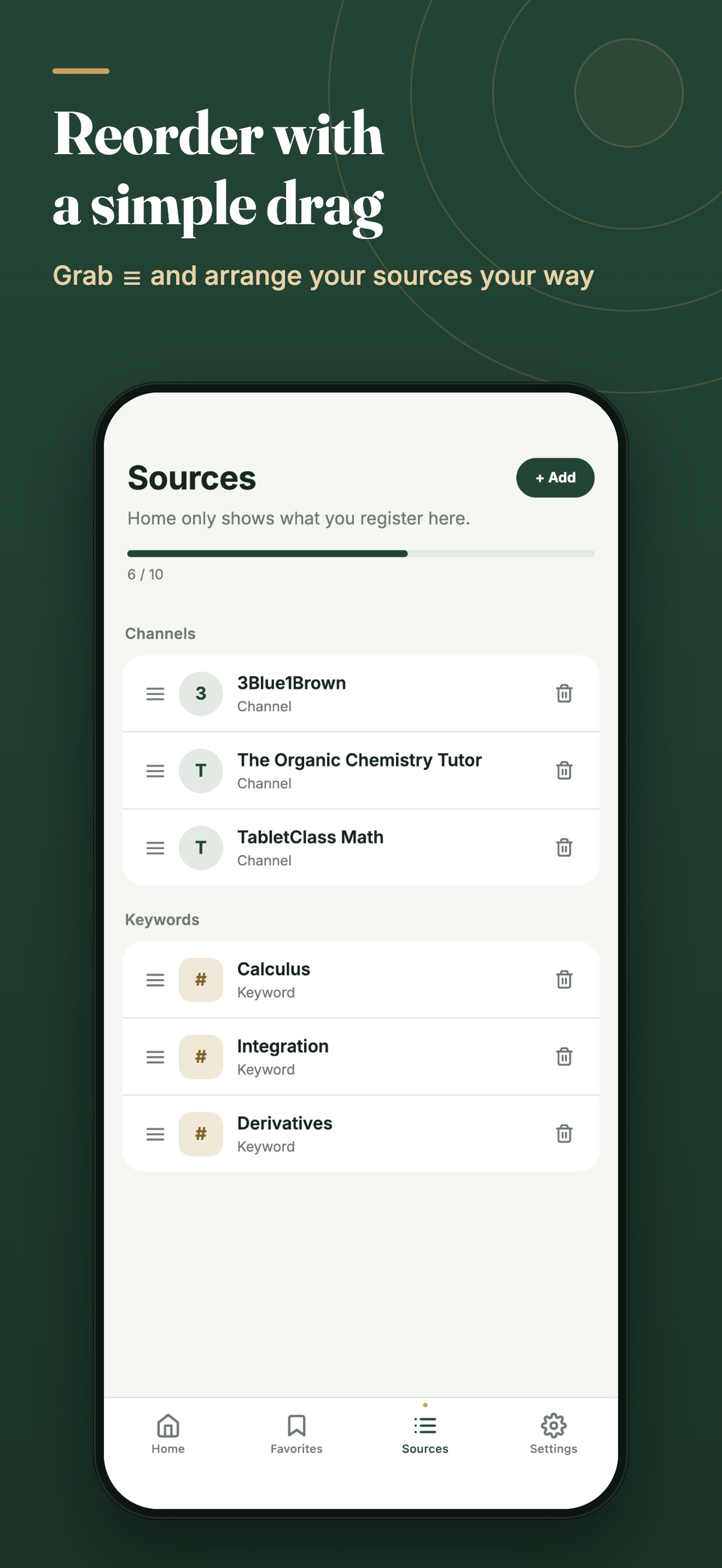This screenshot has height=1568, width=722.
Task: Select The Organic Chemistry Tutor name
Action: (359, 760)
